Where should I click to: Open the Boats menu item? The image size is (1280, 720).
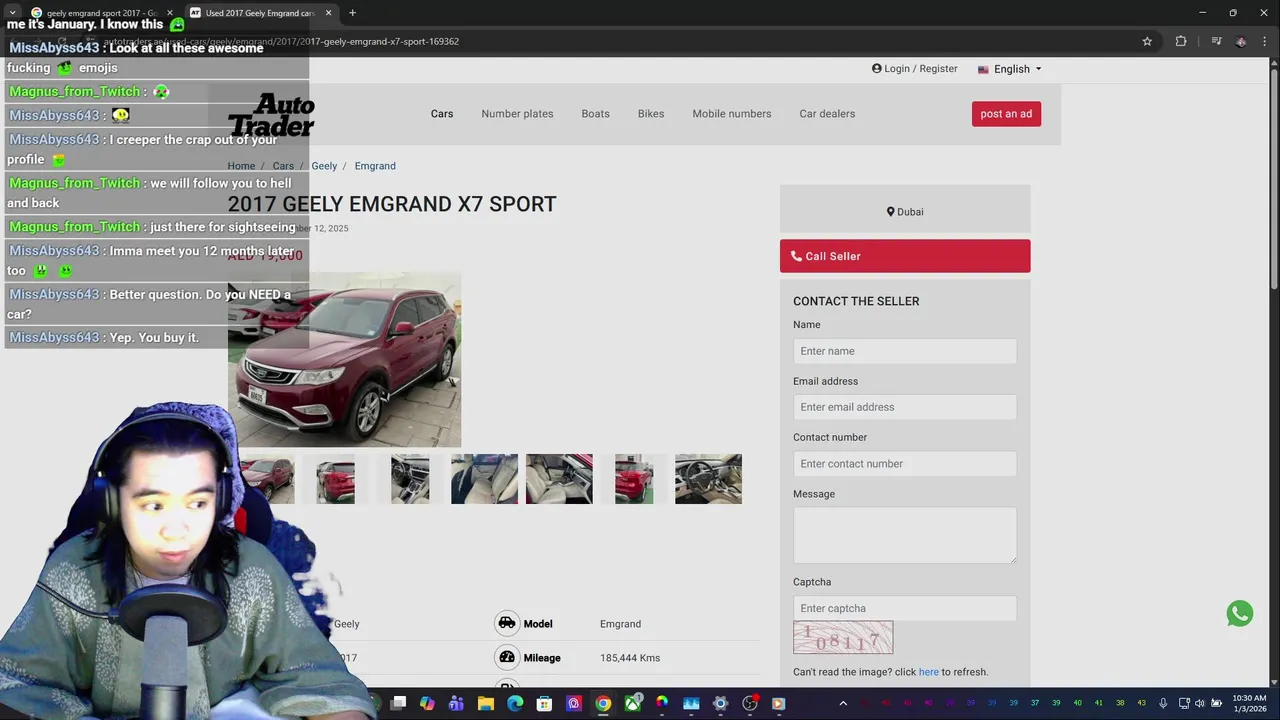595,114
